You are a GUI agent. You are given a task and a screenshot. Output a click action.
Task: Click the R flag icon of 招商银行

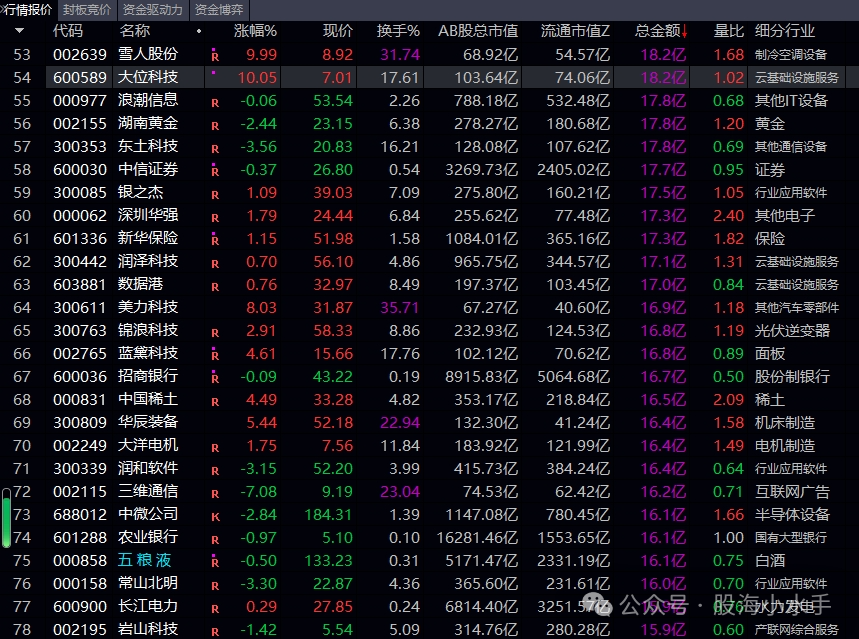point(215,377)
